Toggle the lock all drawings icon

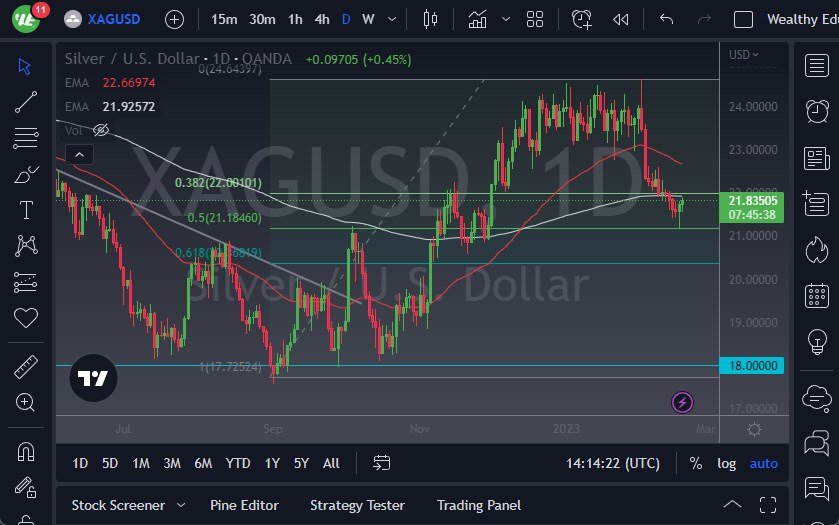[25, 519]
